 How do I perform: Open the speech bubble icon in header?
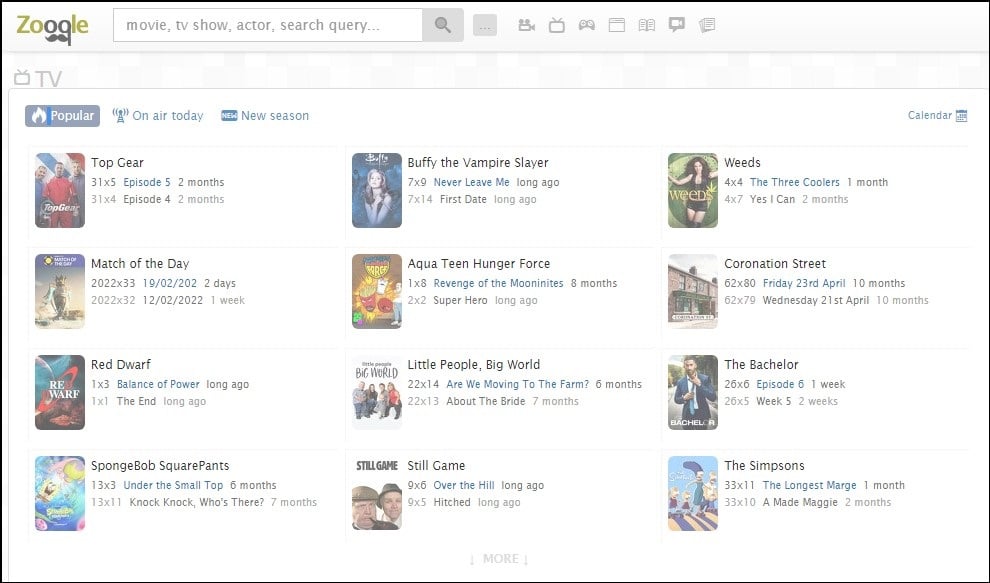click(677, 25)
